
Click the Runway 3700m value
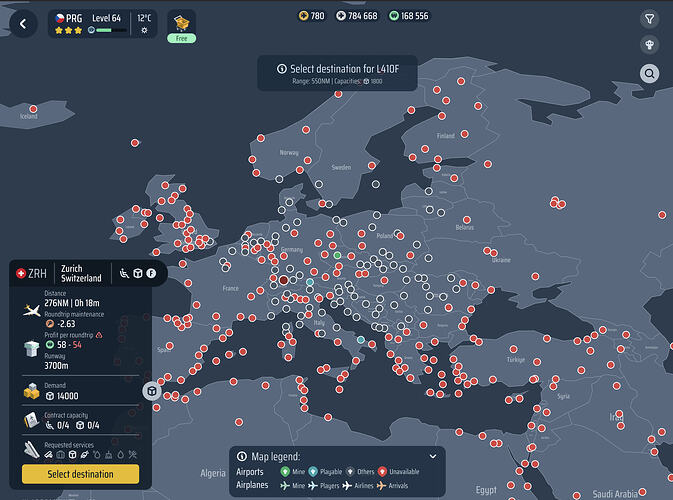coord(56,366)
